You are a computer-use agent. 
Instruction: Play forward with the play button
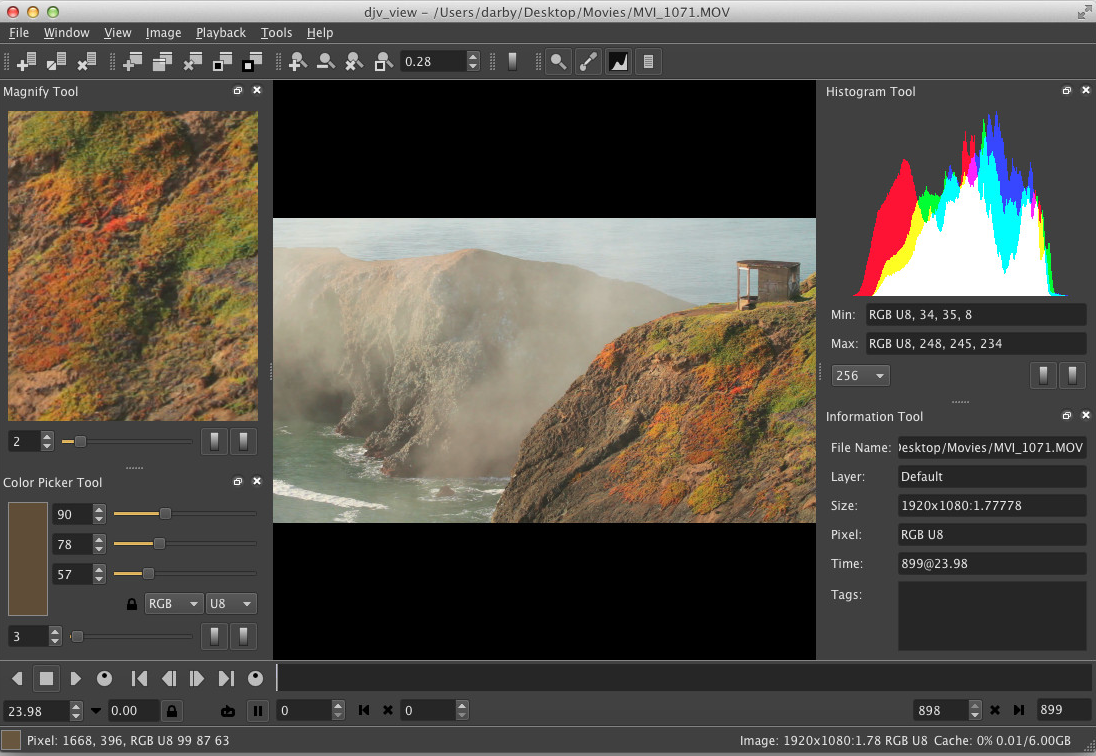75,678
